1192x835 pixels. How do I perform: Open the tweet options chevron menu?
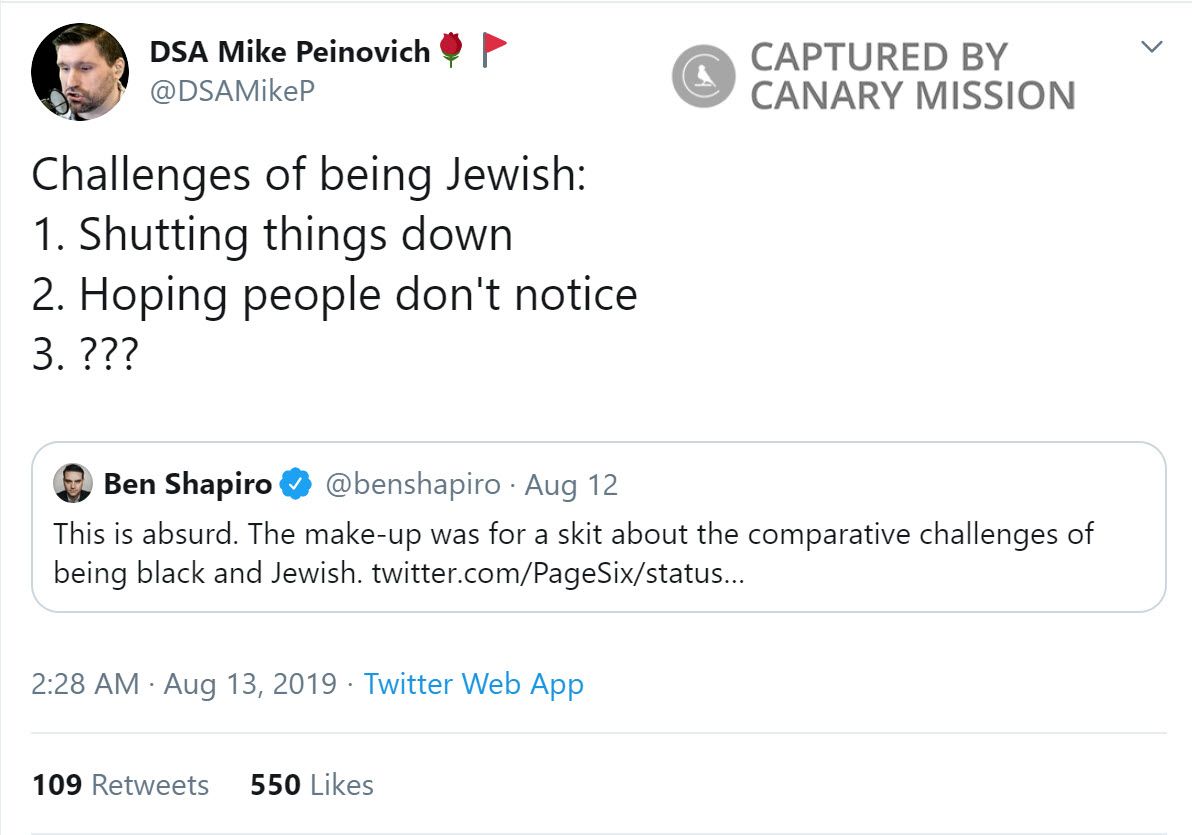point(1152,47)
